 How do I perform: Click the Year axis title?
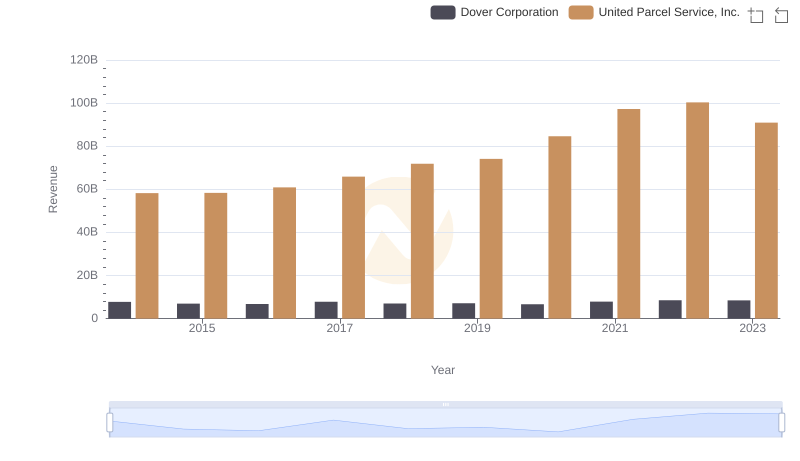443,370
